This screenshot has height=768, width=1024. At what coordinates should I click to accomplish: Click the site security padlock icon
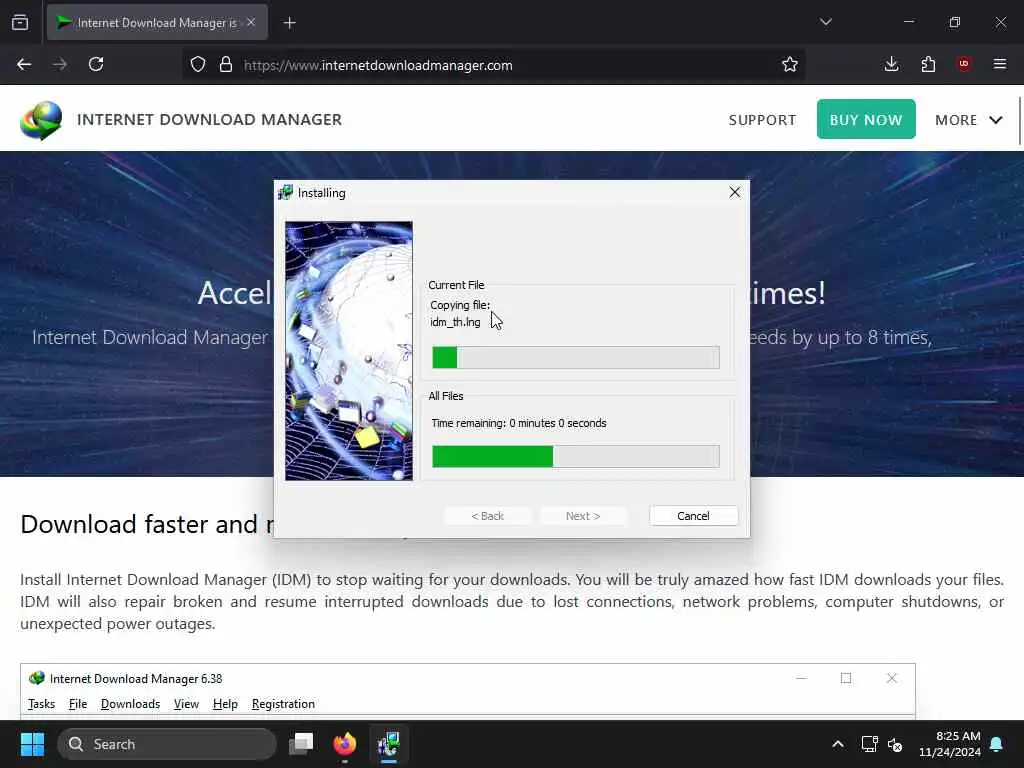point(226,65)
